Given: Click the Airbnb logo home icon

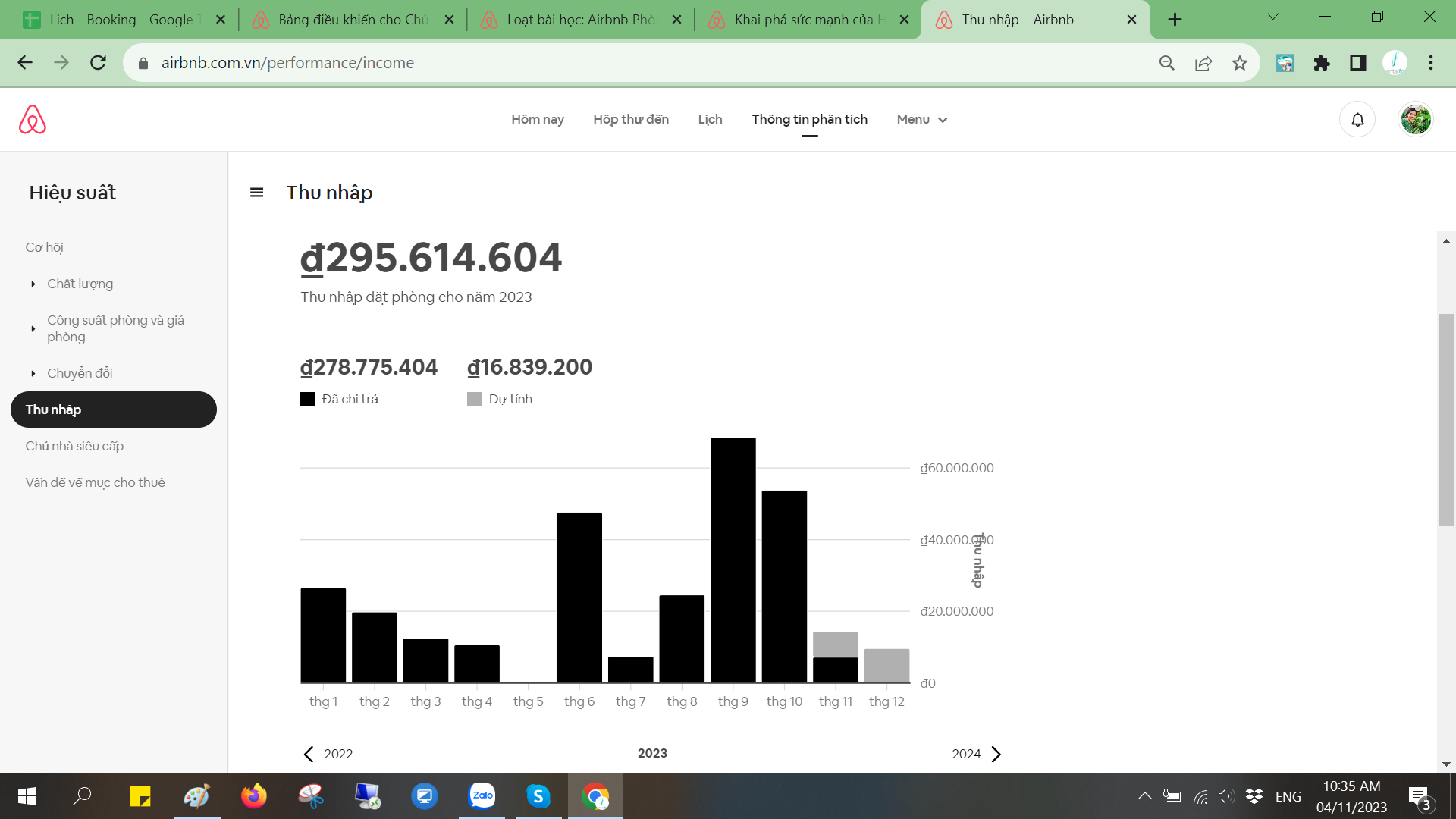Looking at the screenshot, I should [33, 120].
